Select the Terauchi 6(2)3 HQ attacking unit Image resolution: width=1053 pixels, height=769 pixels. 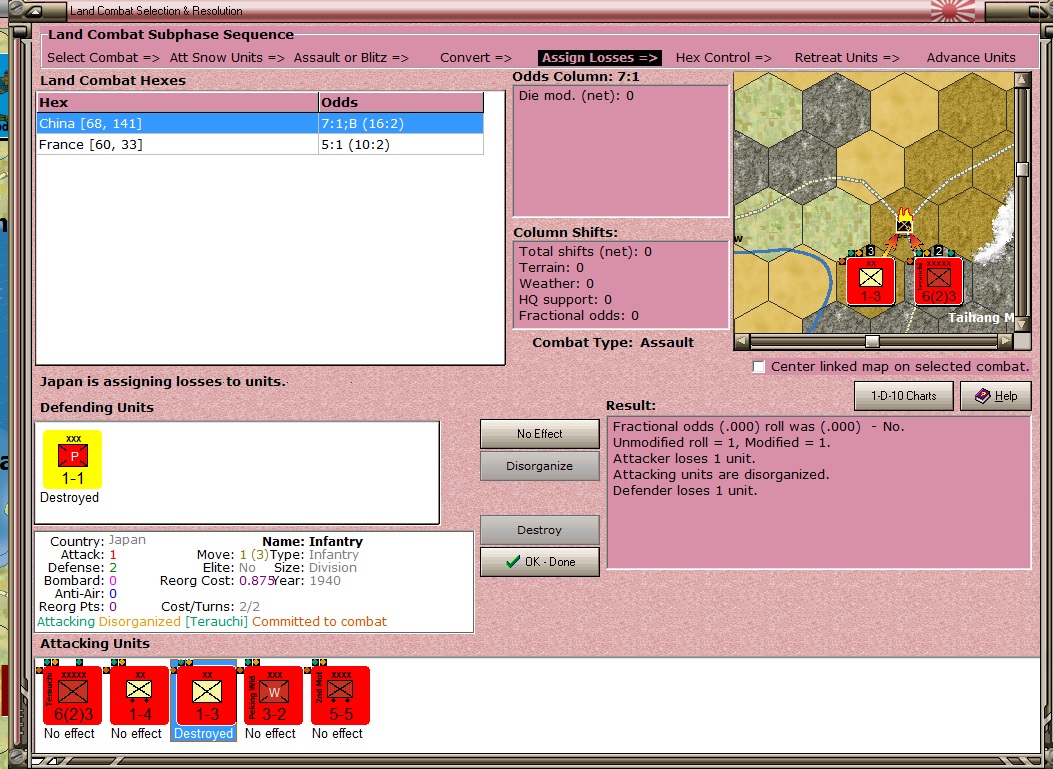(73, 695)
